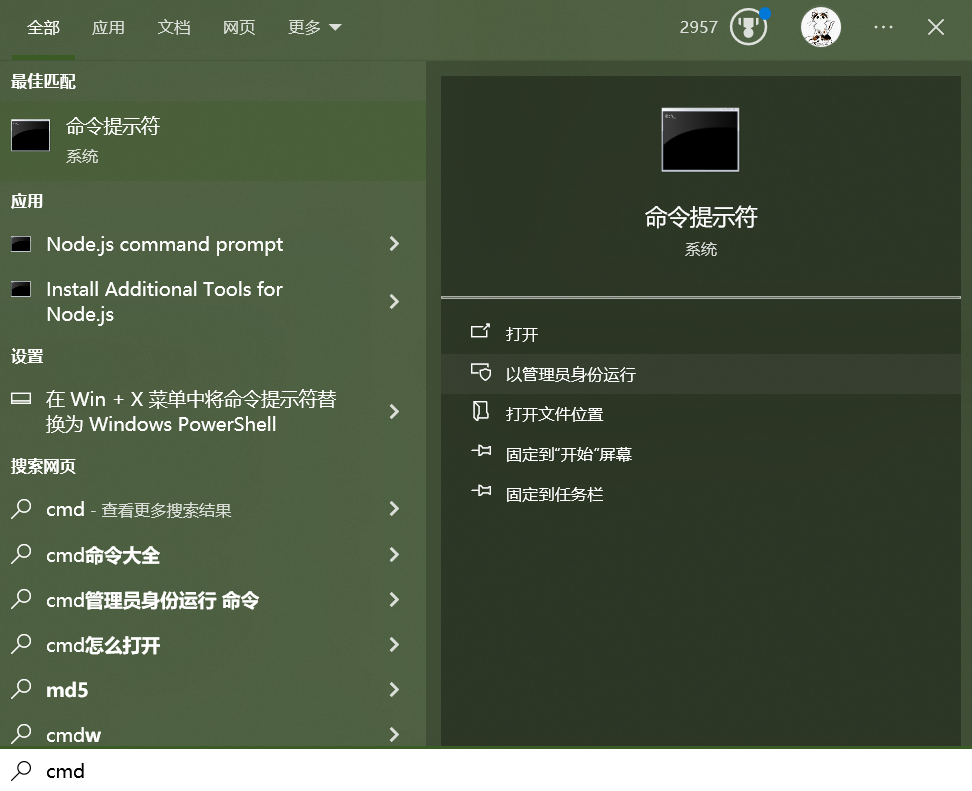972x791 pixels.
Task: Click search icon beside cmdw
Action: 21,734
